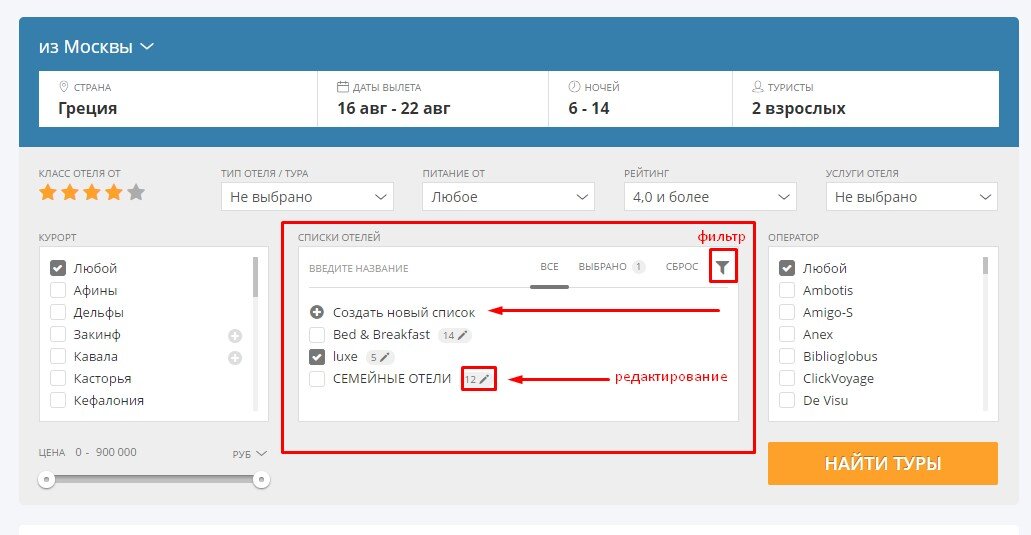Edit the СЕМЕЙНЫЕ ОТЕЛИ list pencil
This screenshot has height=535, width=1031.
point(485,379)
